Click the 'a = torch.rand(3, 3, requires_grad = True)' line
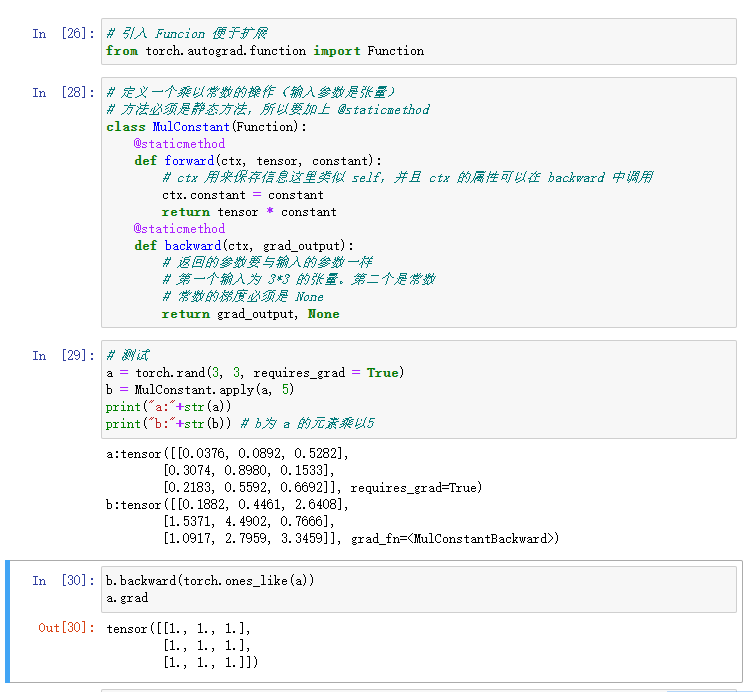 (x=255, y=373)
